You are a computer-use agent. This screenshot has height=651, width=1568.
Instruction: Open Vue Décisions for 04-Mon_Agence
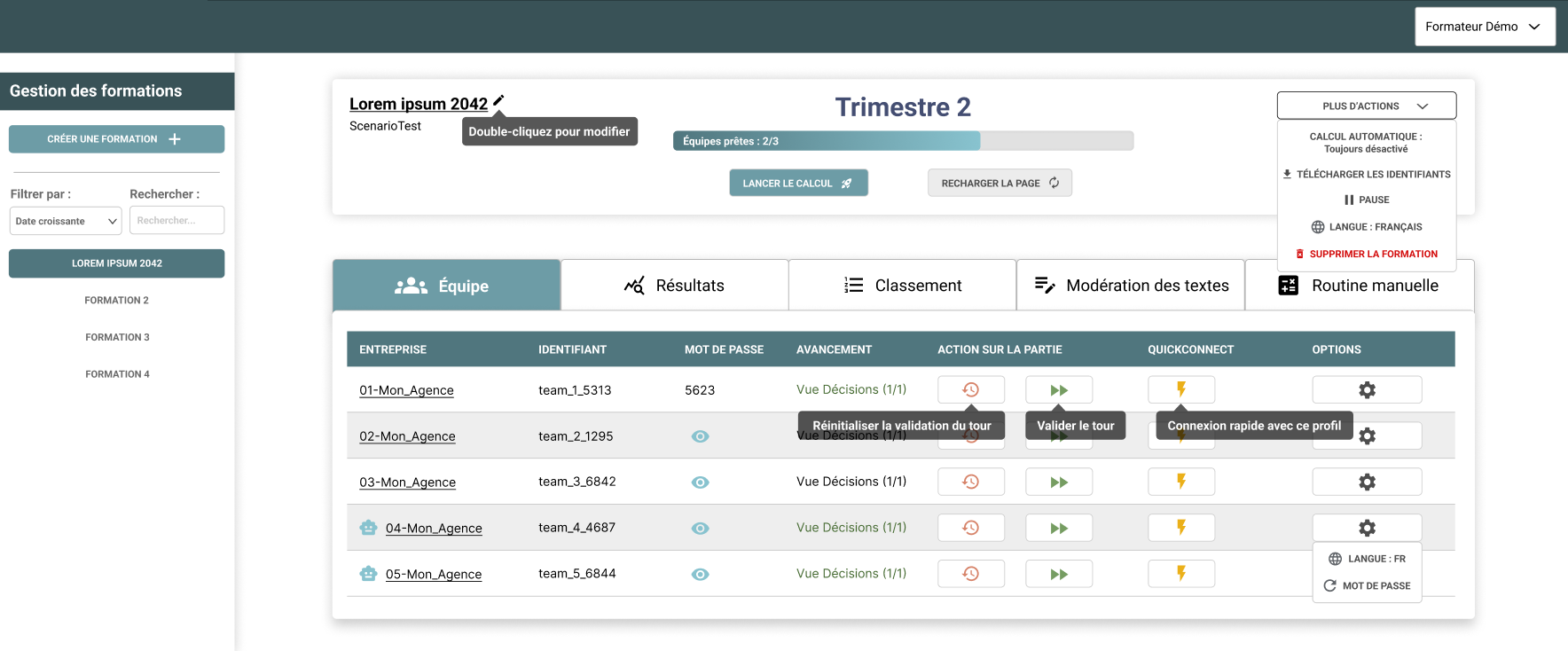tap(851, 528)
